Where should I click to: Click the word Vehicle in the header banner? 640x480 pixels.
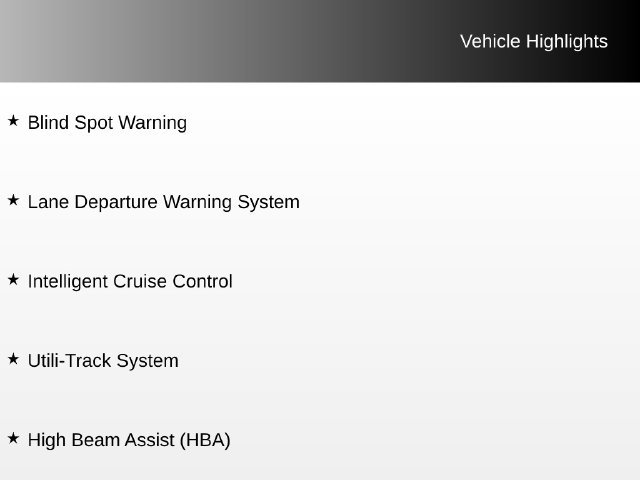pyautogui.click(x=490, y=42)
